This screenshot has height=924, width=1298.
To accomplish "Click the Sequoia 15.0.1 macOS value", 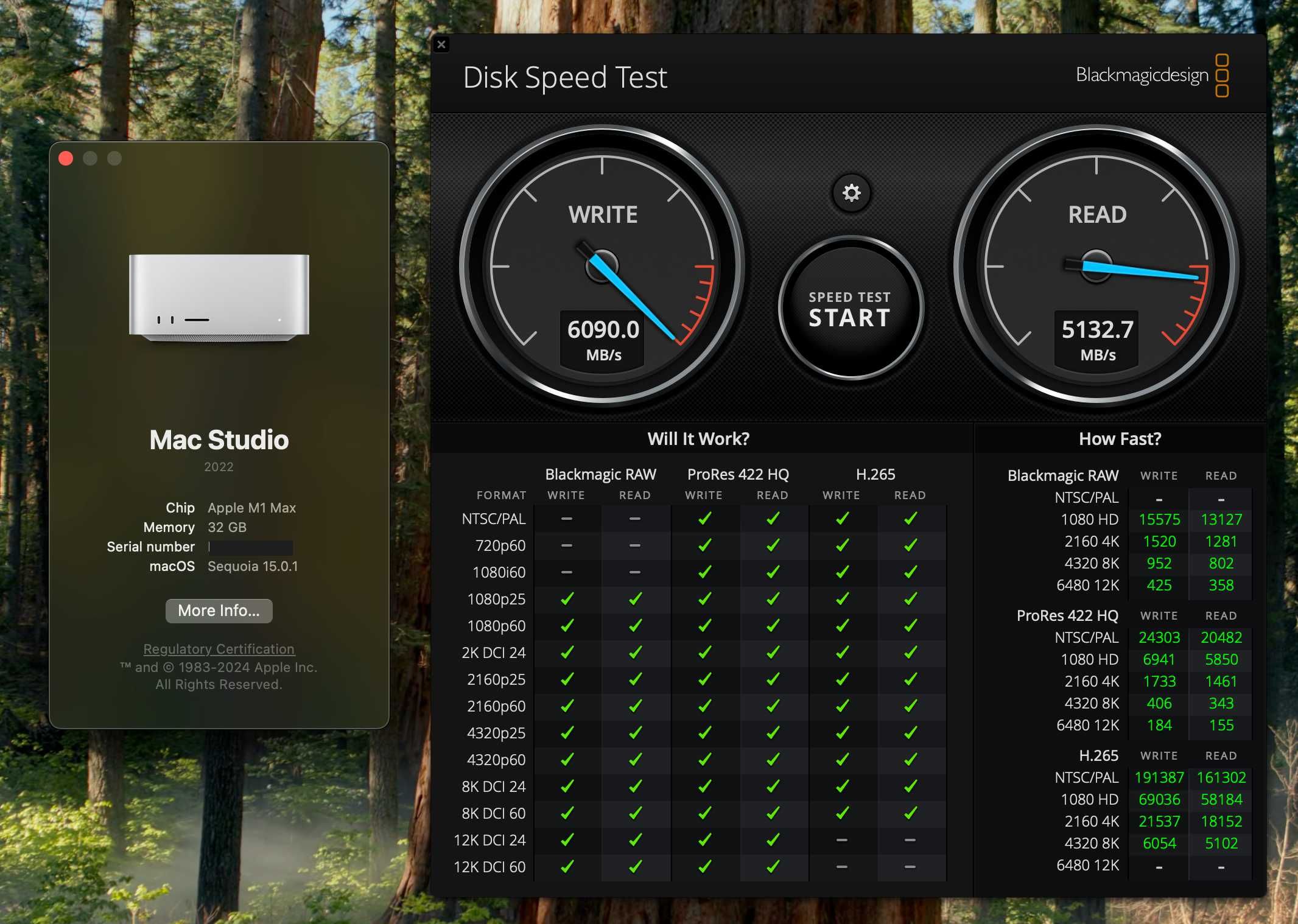I will coord(253,566).
